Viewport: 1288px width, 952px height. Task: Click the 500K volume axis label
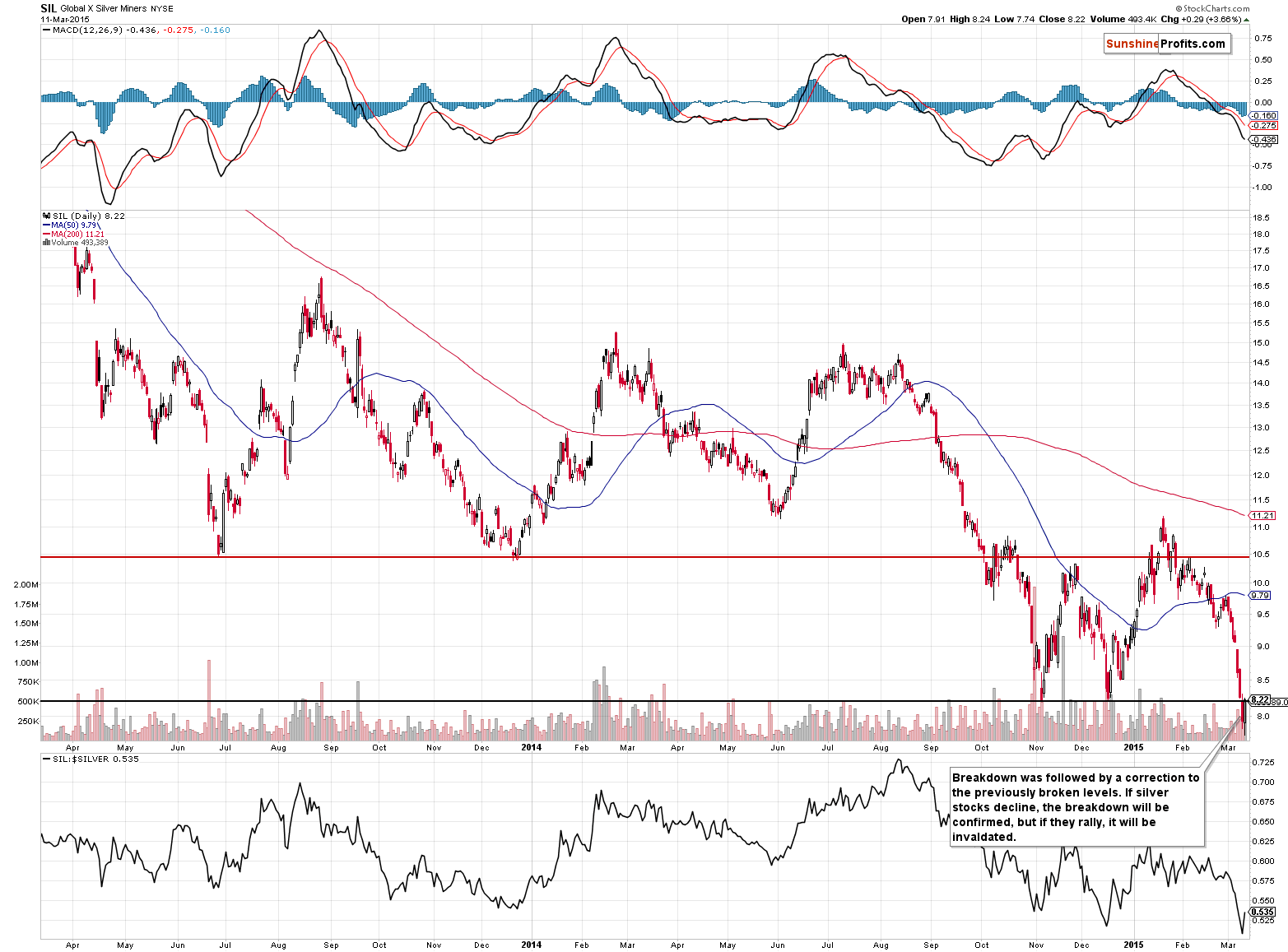tap(29, 702)
